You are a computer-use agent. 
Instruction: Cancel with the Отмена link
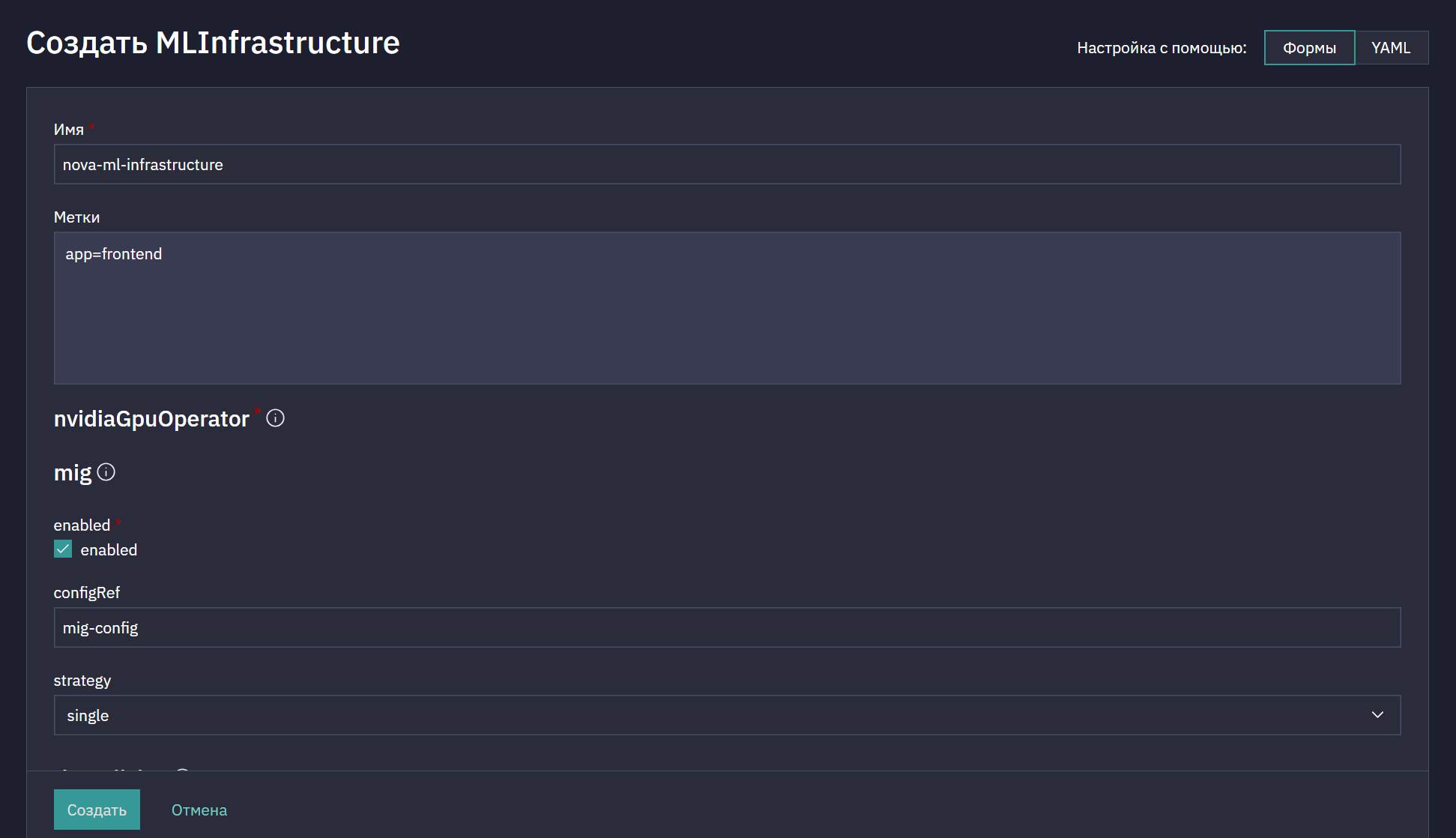pos(199,810)
